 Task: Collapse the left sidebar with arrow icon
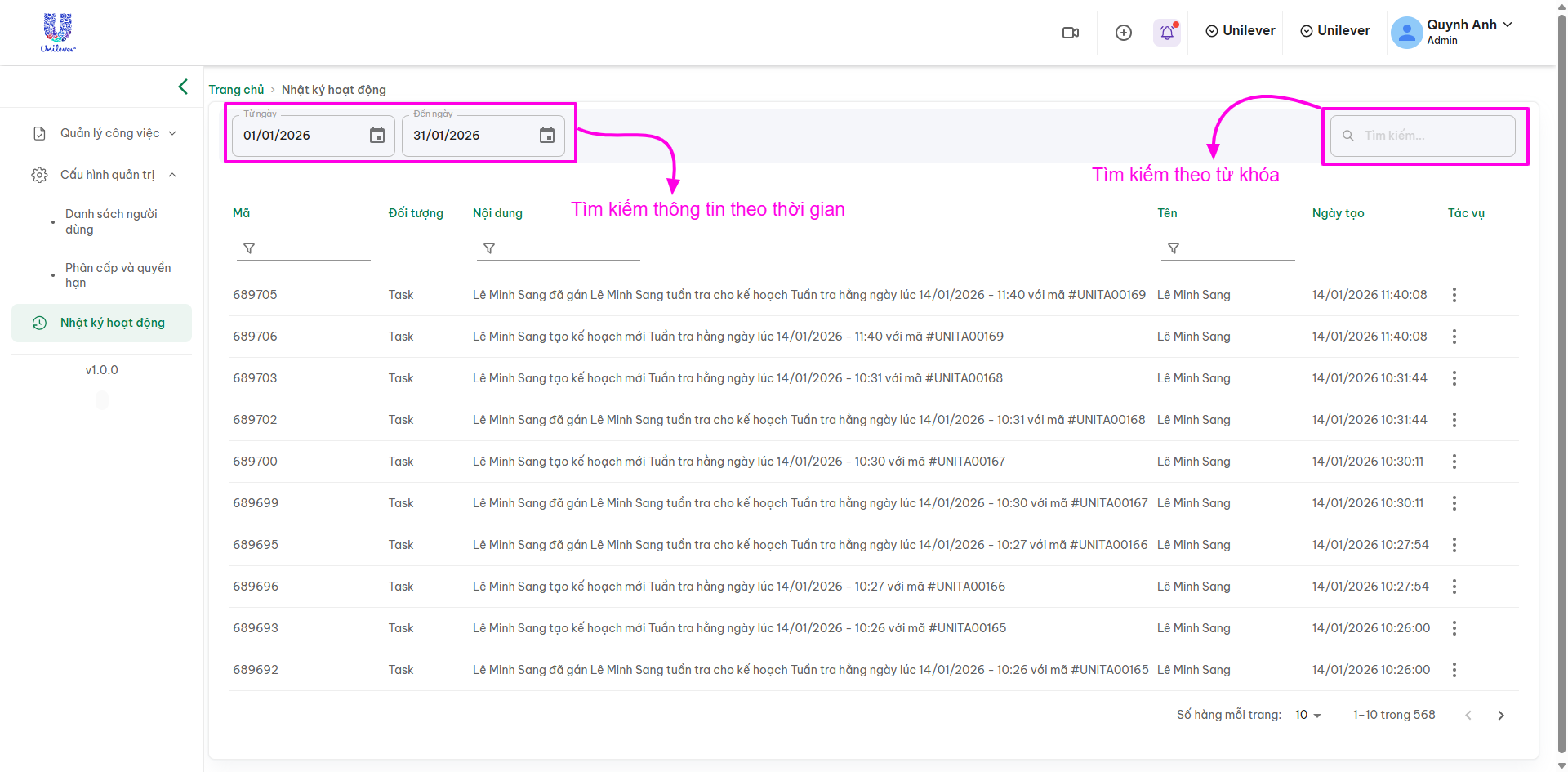click(183, 87)
